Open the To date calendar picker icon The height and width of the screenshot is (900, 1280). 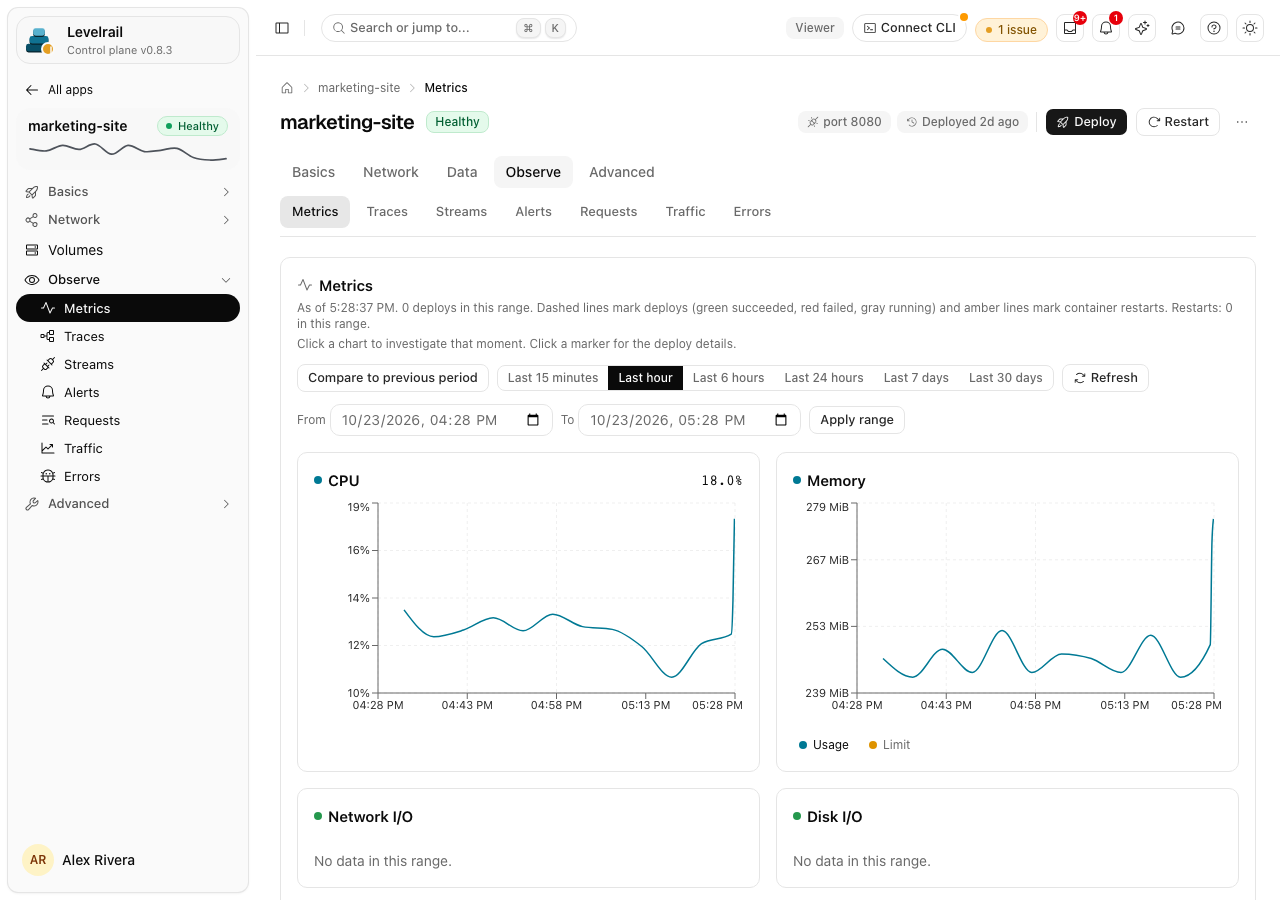(781, 420)
